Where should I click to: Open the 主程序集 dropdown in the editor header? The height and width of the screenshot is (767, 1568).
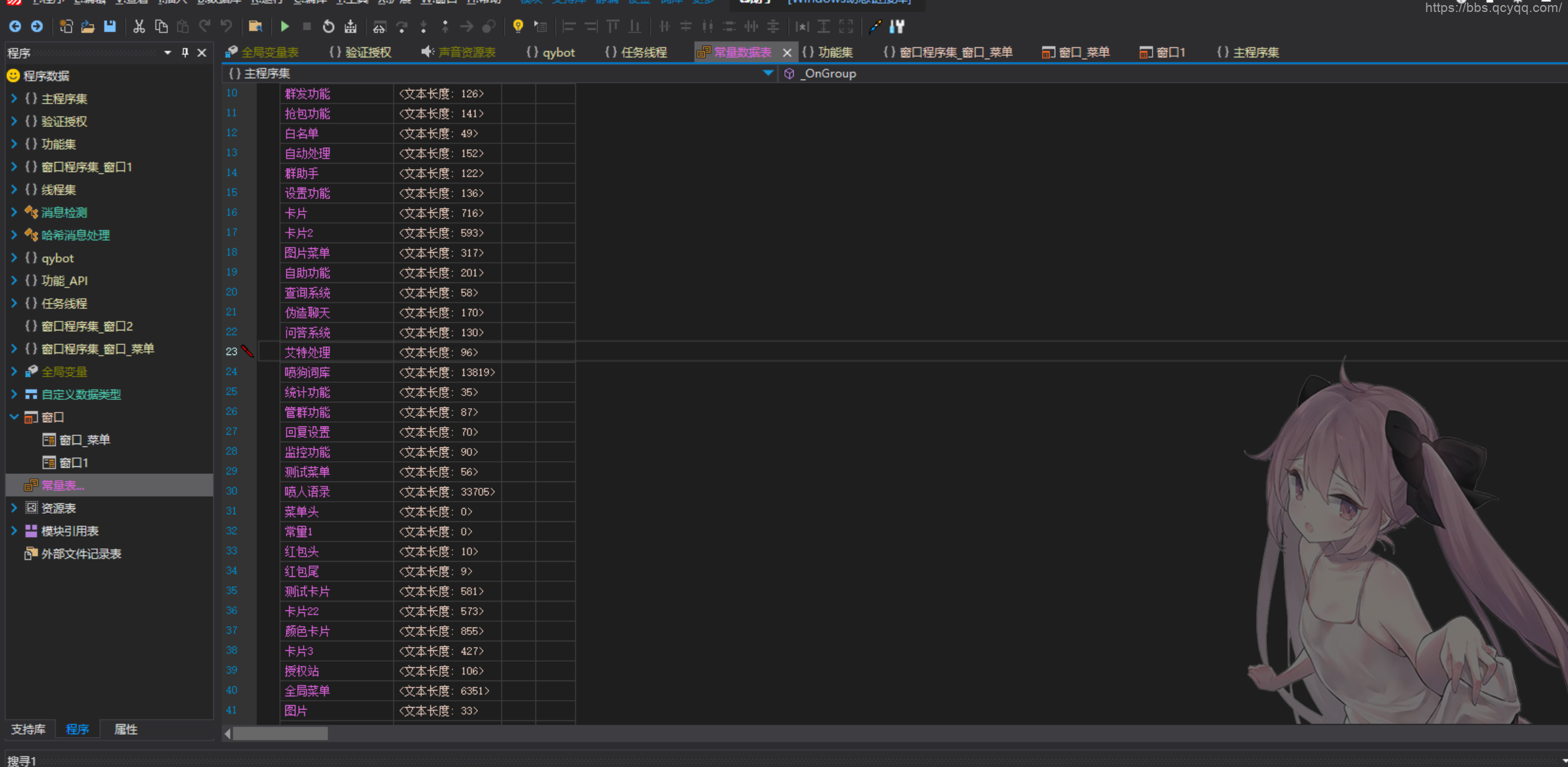pos(768,73)
